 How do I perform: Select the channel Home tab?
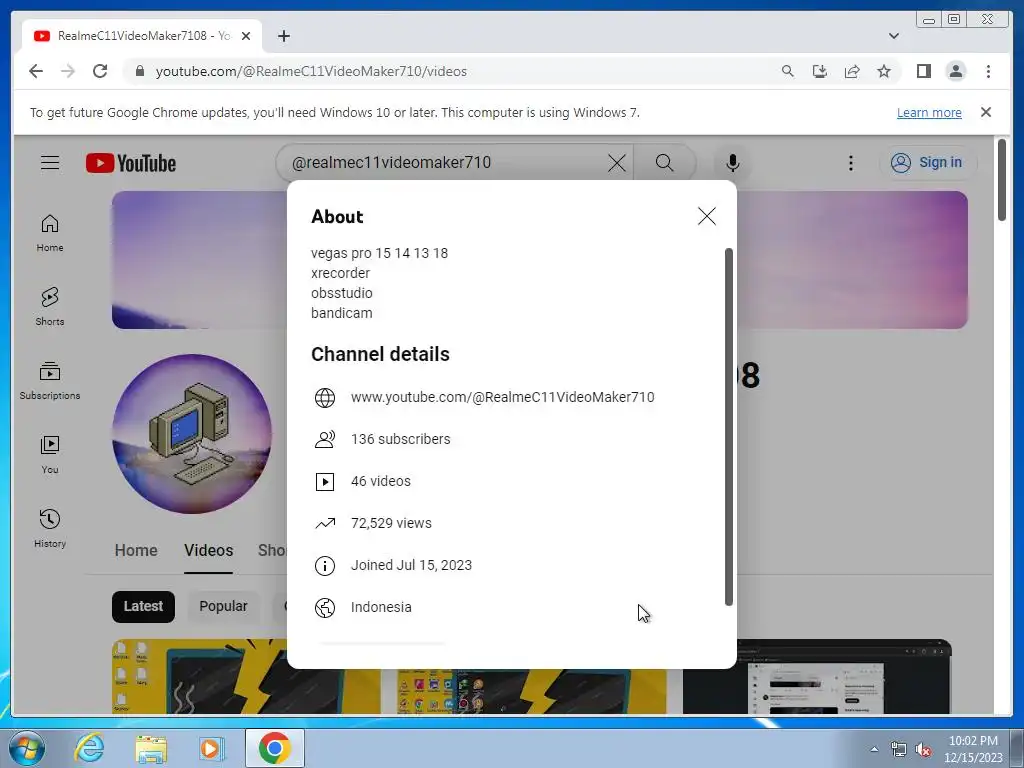136,551
